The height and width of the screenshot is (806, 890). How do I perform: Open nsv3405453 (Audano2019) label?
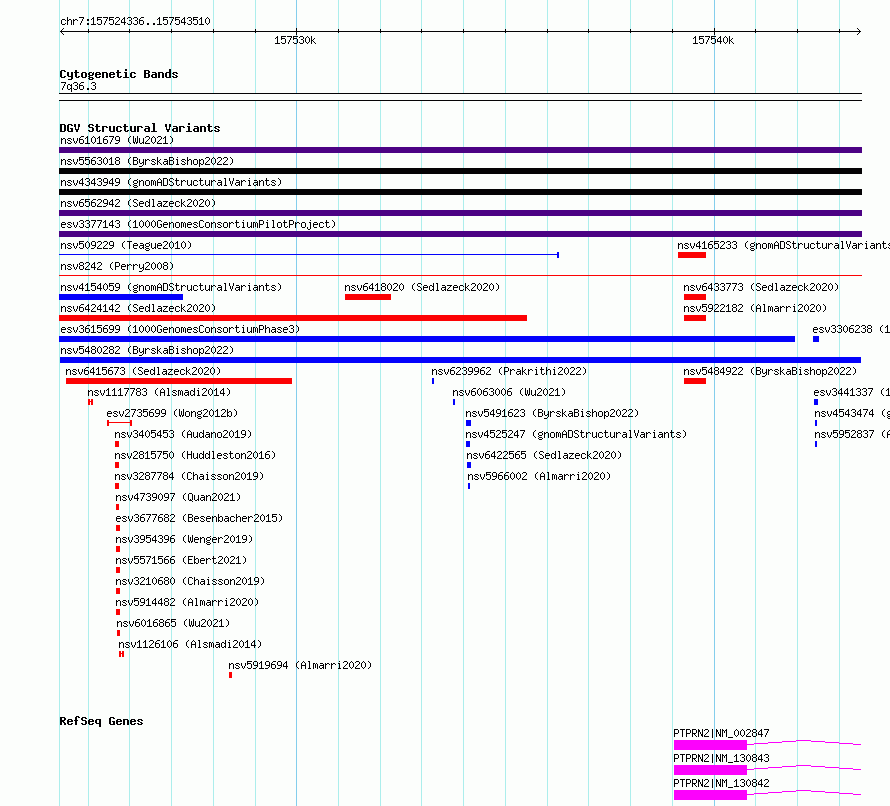point(183,434)
